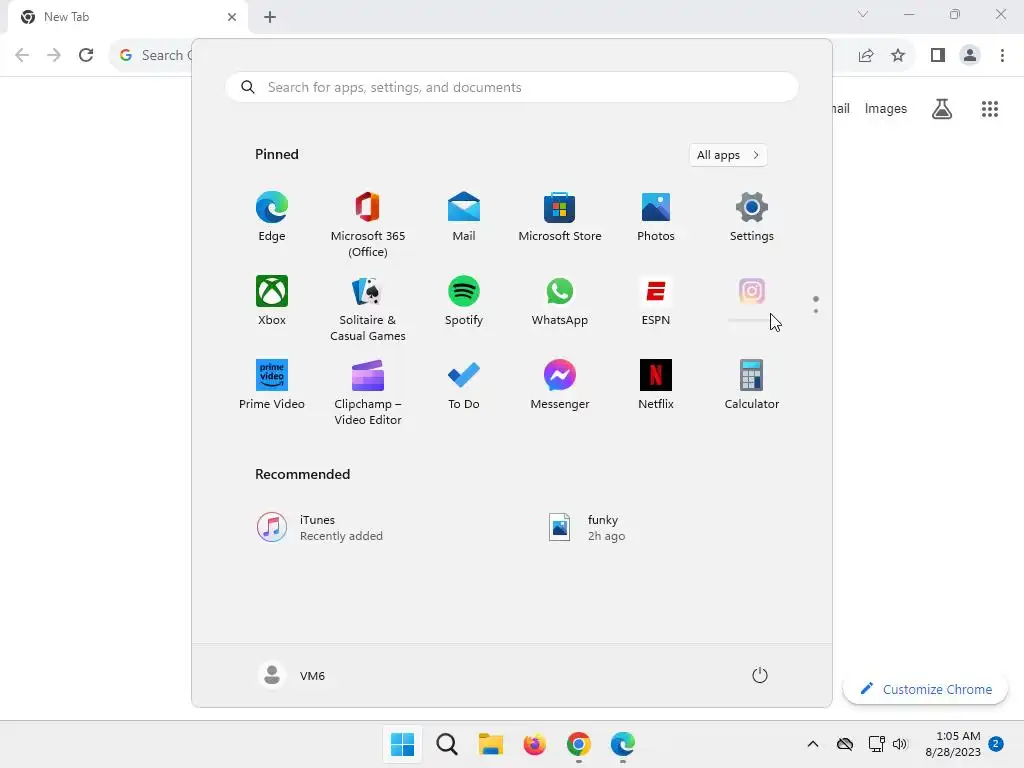
Task: Open the OneDrive tray icon
Action: pyautogui.click(x=845, y=744)
